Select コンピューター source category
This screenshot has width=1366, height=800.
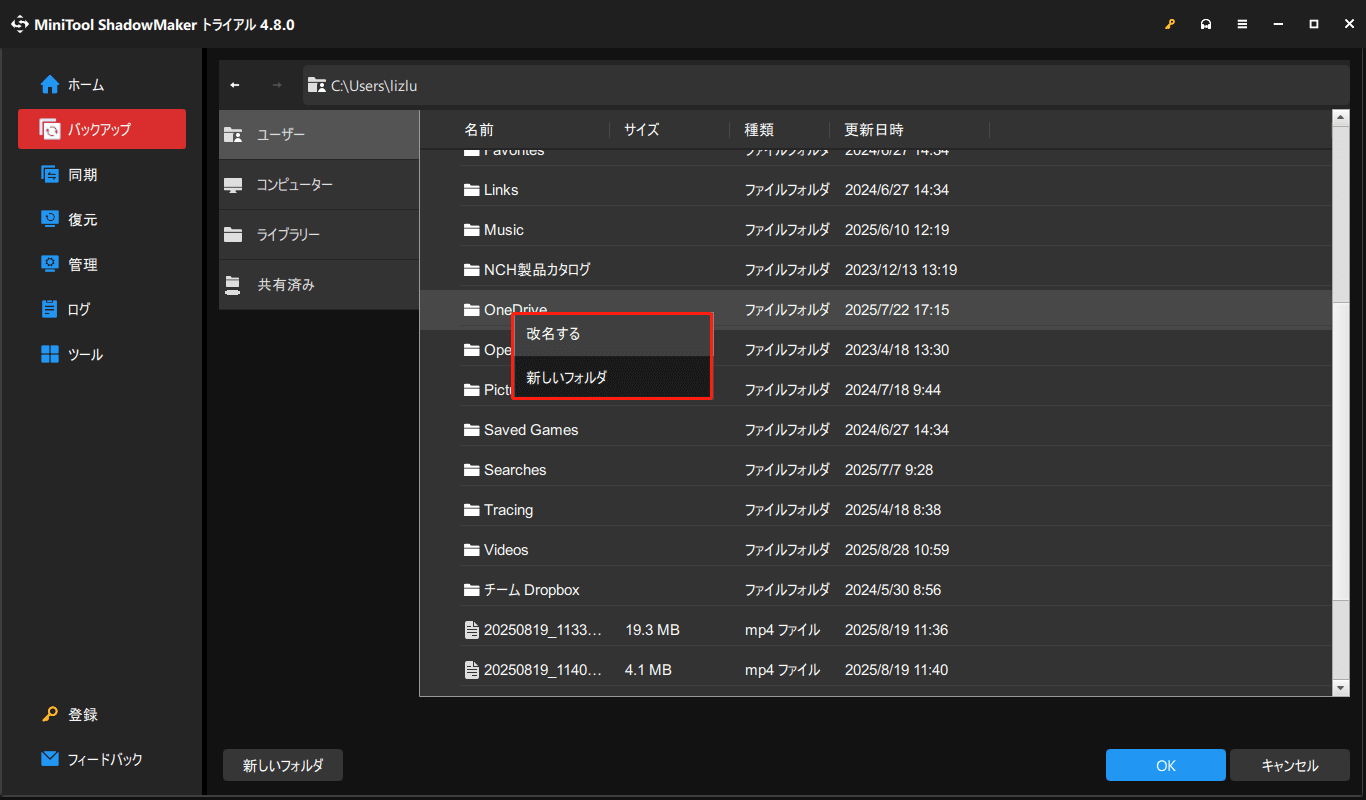coord(319,185)
